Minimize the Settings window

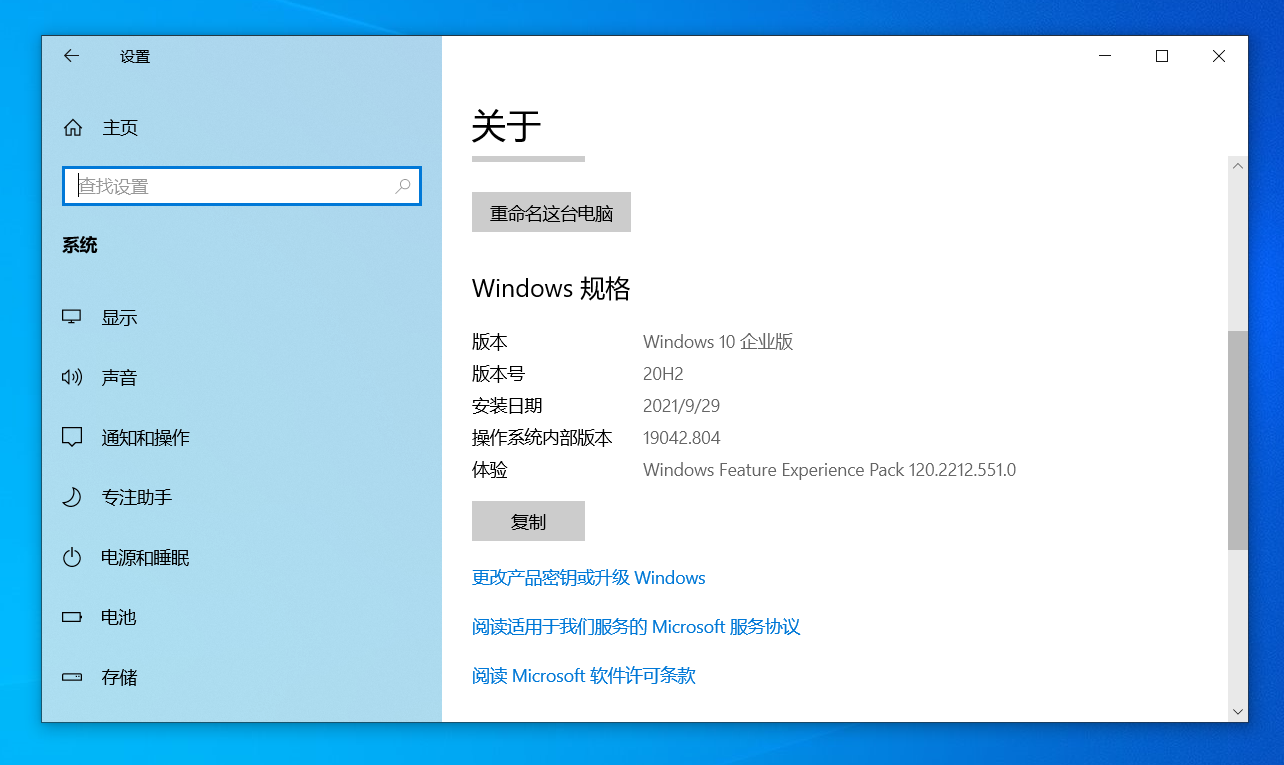pyautogui.click(x=1105, y=56)
